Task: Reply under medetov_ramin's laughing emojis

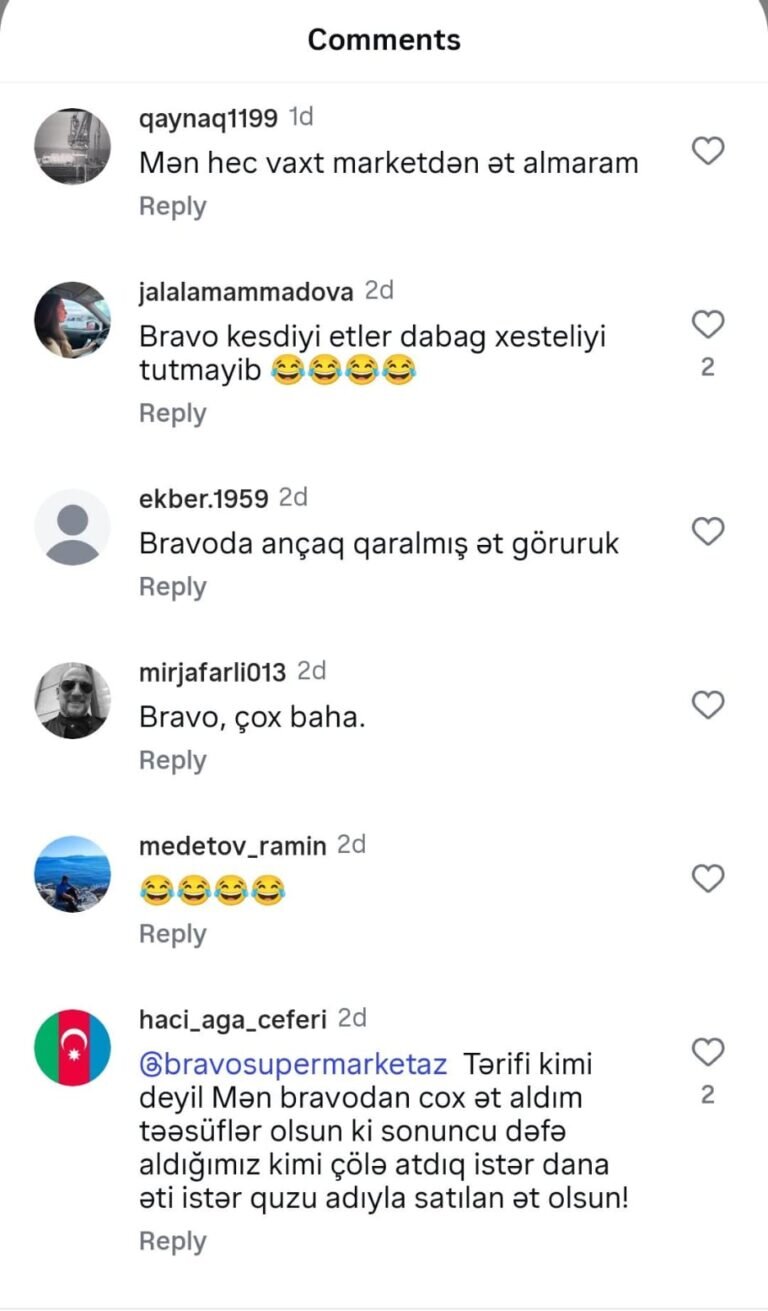Action: (172, 934)
